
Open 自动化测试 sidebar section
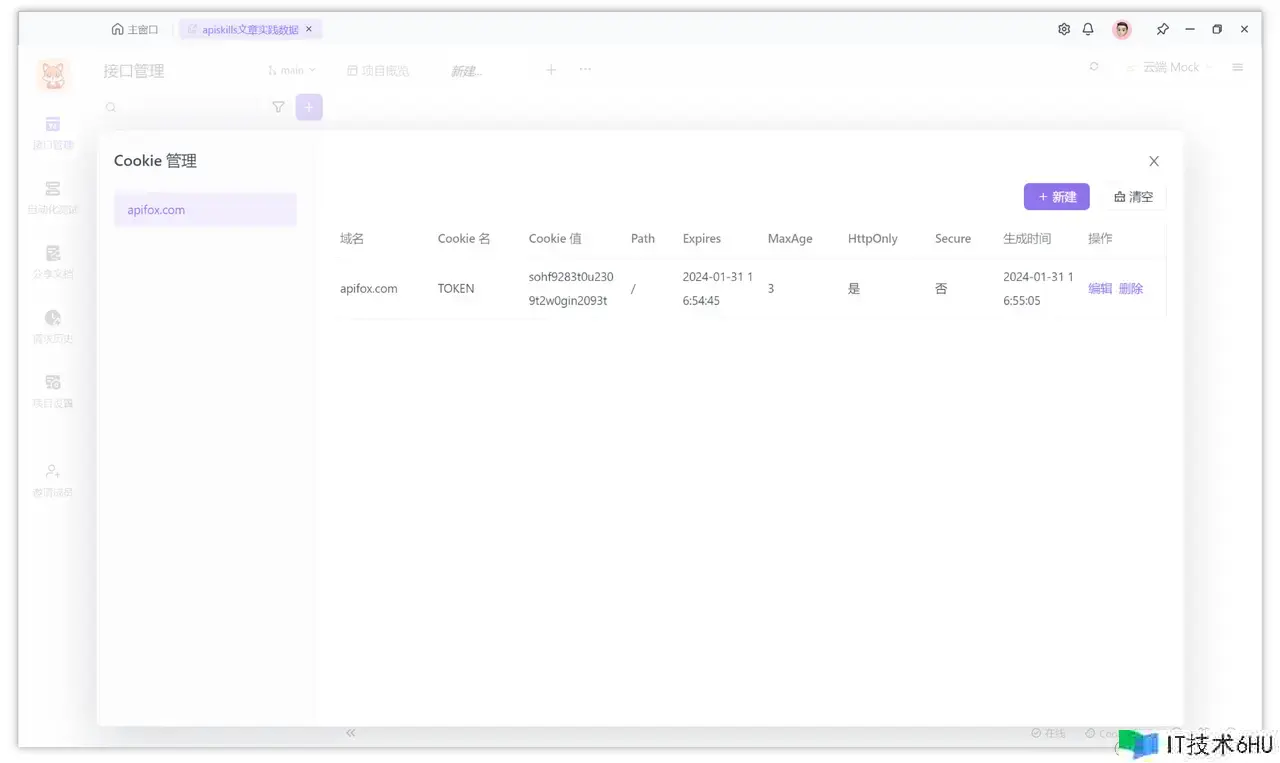pos(53,198)
